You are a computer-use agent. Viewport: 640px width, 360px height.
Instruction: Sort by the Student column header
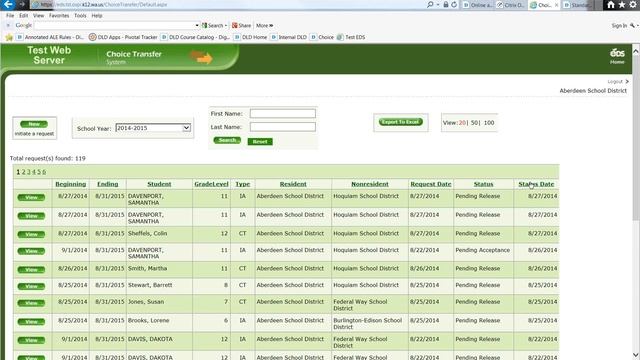pyautogui.click(x=159, y=184)
